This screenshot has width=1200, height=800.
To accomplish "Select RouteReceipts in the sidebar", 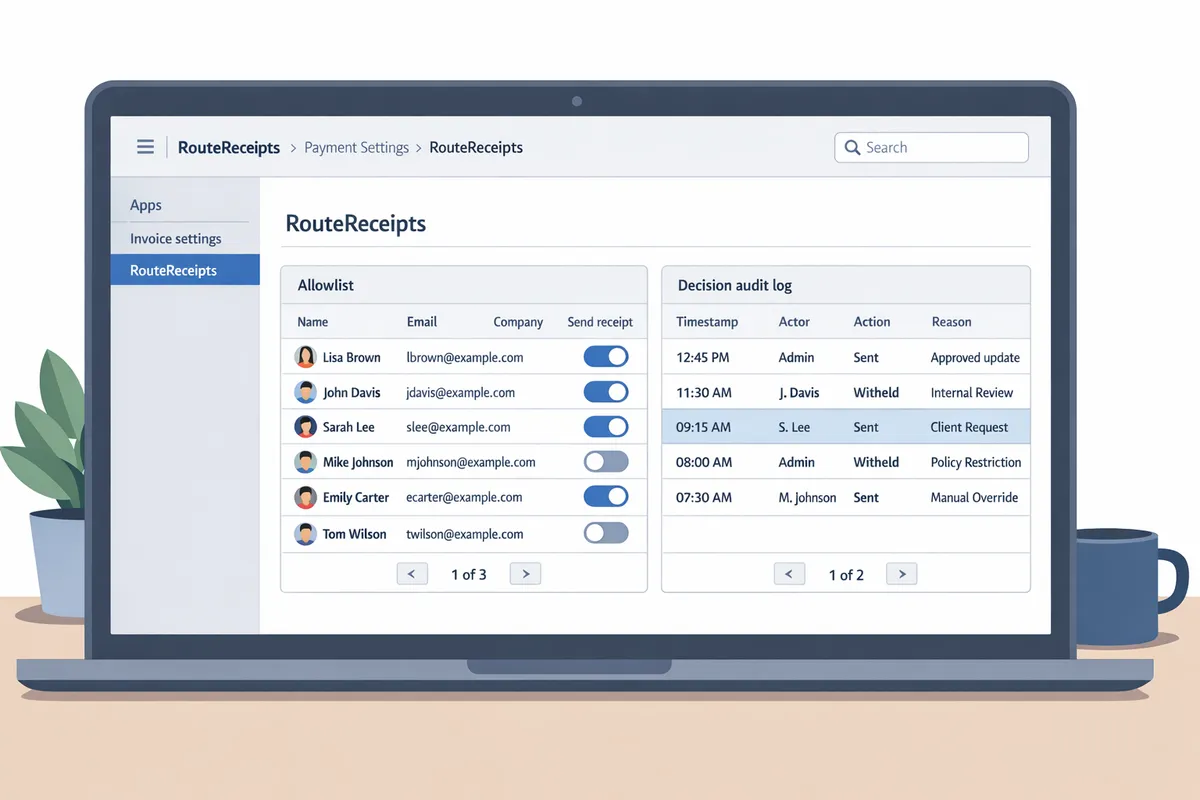I will click(185, 270).
